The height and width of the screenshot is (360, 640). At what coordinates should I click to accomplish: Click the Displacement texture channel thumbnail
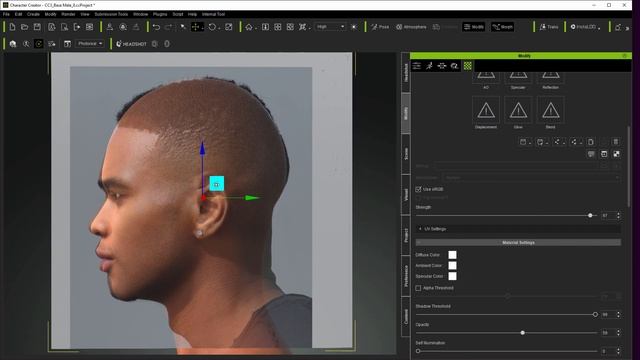486,110
